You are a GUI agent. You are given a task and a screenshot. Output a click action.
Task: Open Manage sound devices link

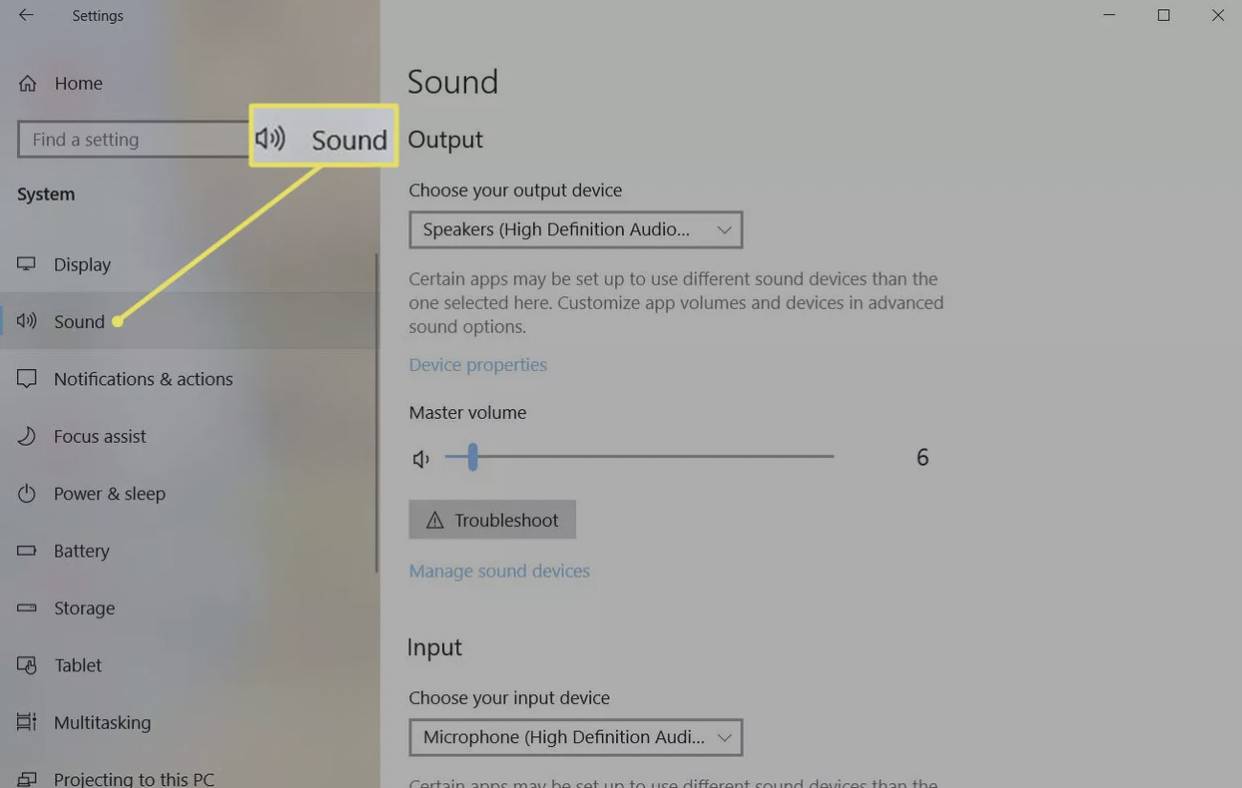click(499, 571)
